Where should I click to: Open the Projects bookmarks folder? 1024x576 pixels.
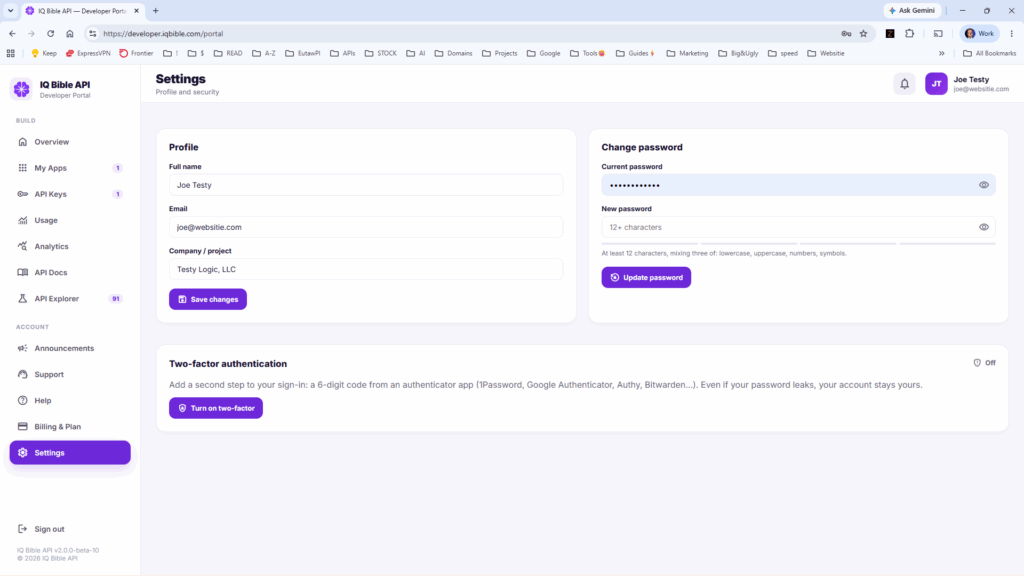click(x=500, y=54)
